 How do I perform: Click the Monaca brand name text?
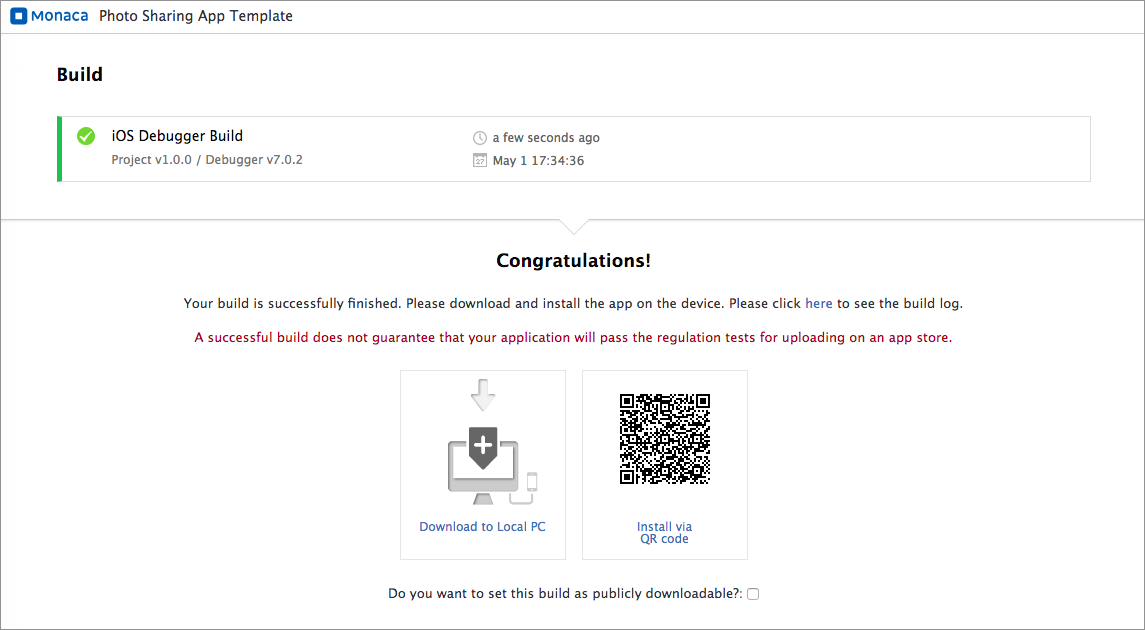point(60,16)
